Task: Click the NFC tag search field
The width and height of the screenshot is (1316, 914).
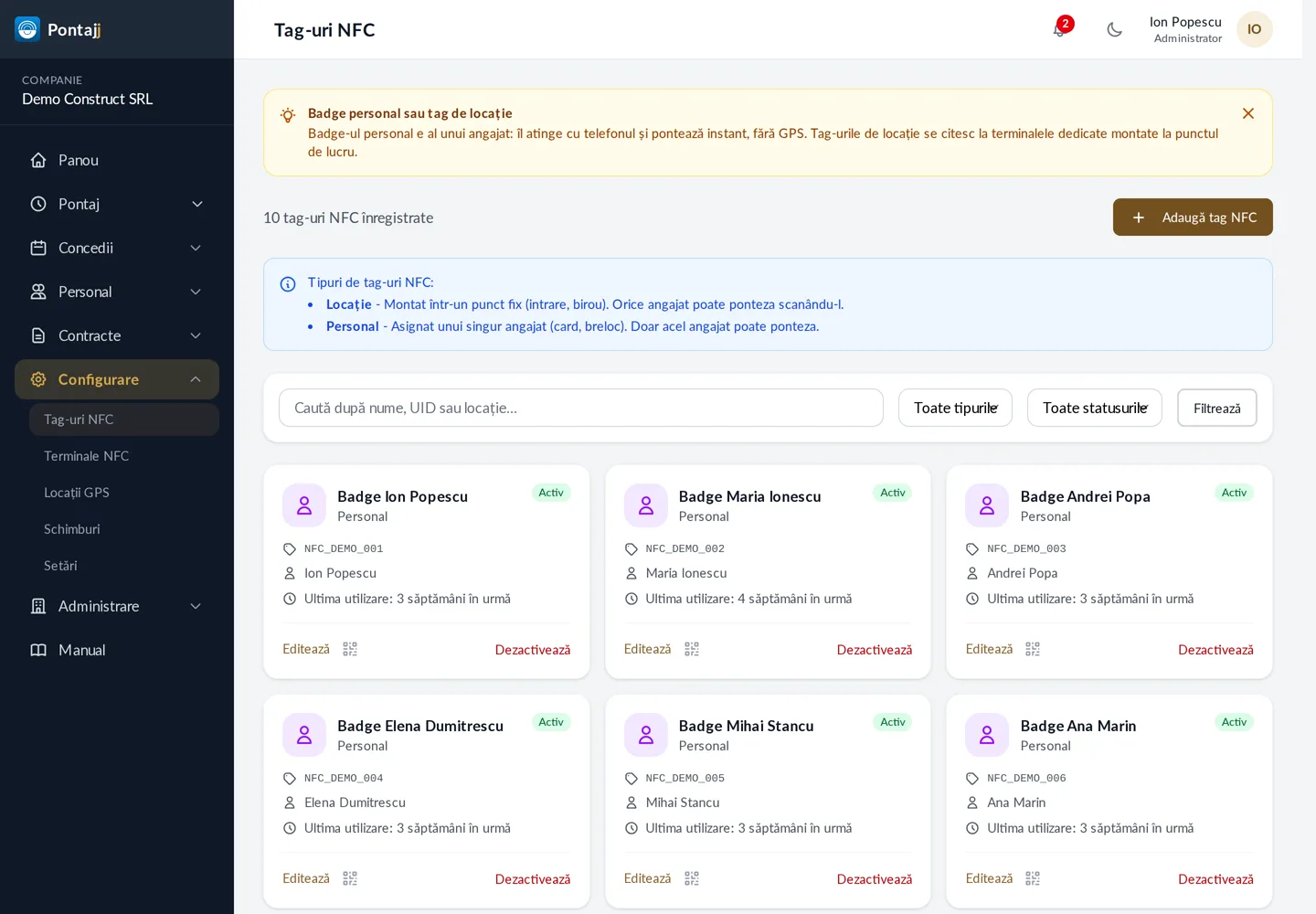Action: pyautogui.click(x=581, y=408)
